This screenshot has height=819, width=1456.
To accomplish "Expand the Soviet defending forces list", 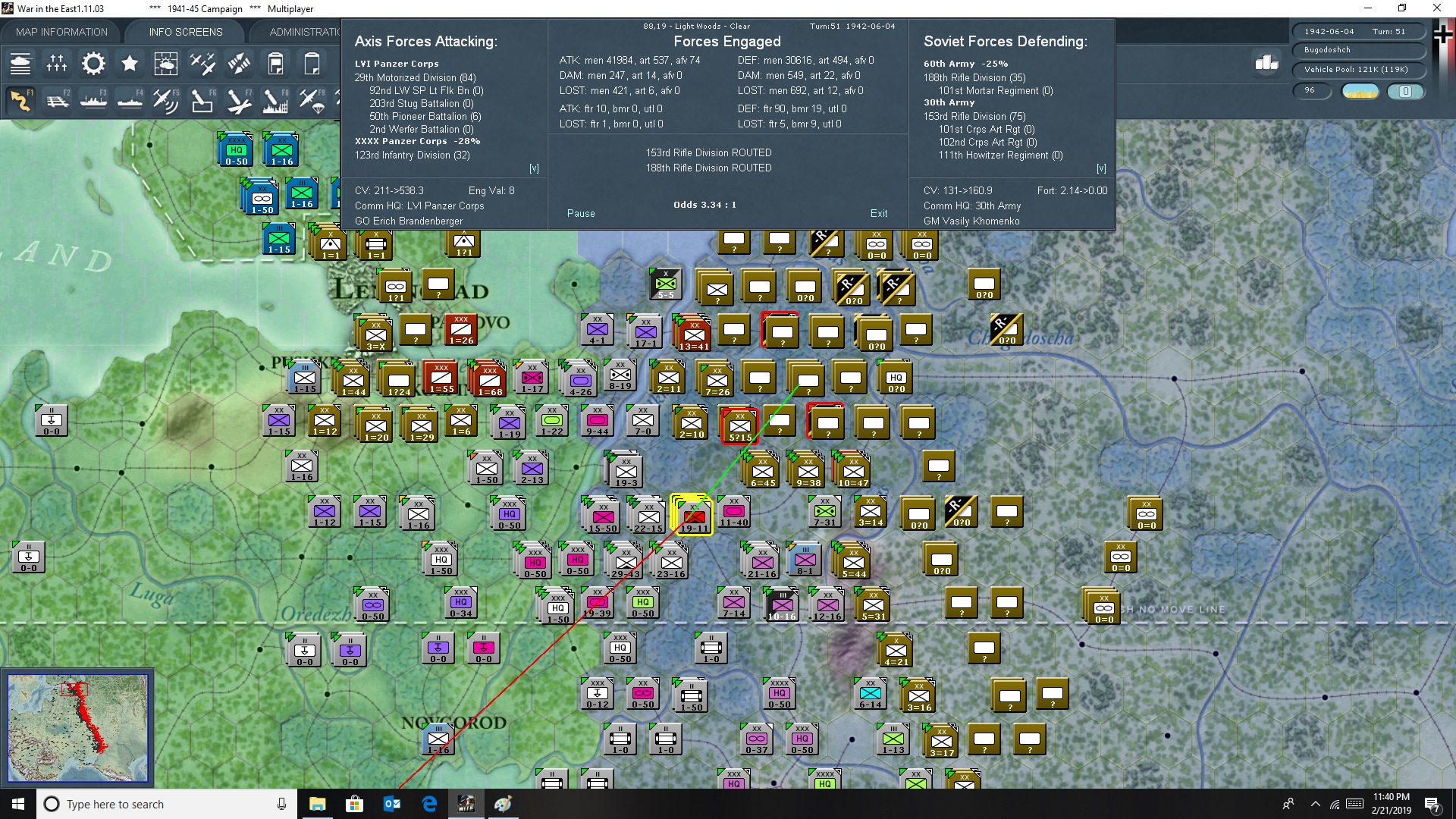I will click(x=1101, y=168).
